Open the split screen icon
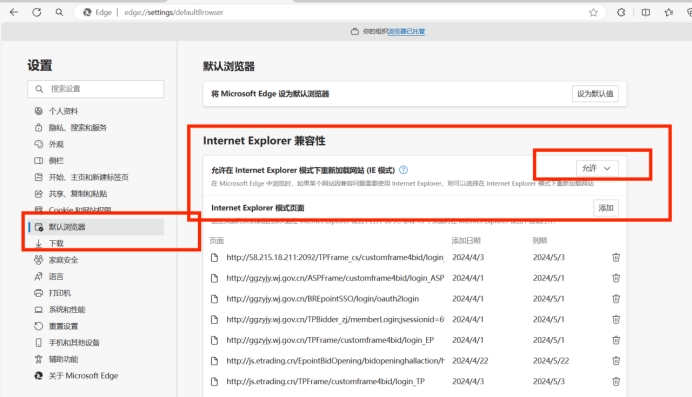Image resolution: width=692 pixels, height=397 pixels. [646, 12]
